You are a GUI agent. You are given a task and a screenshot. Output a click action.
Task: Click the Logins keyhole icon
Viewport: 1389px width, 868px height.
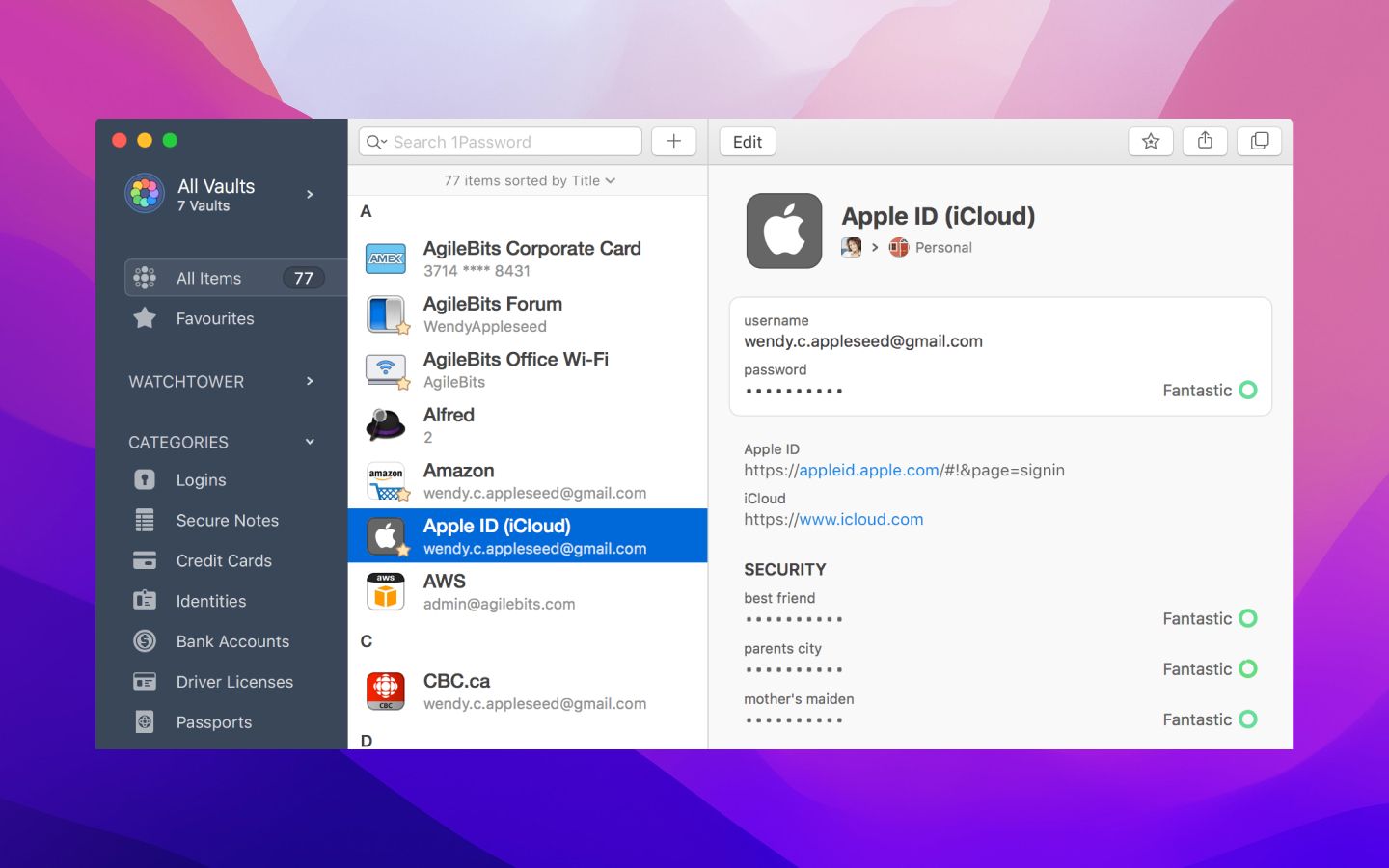[145, 479]
